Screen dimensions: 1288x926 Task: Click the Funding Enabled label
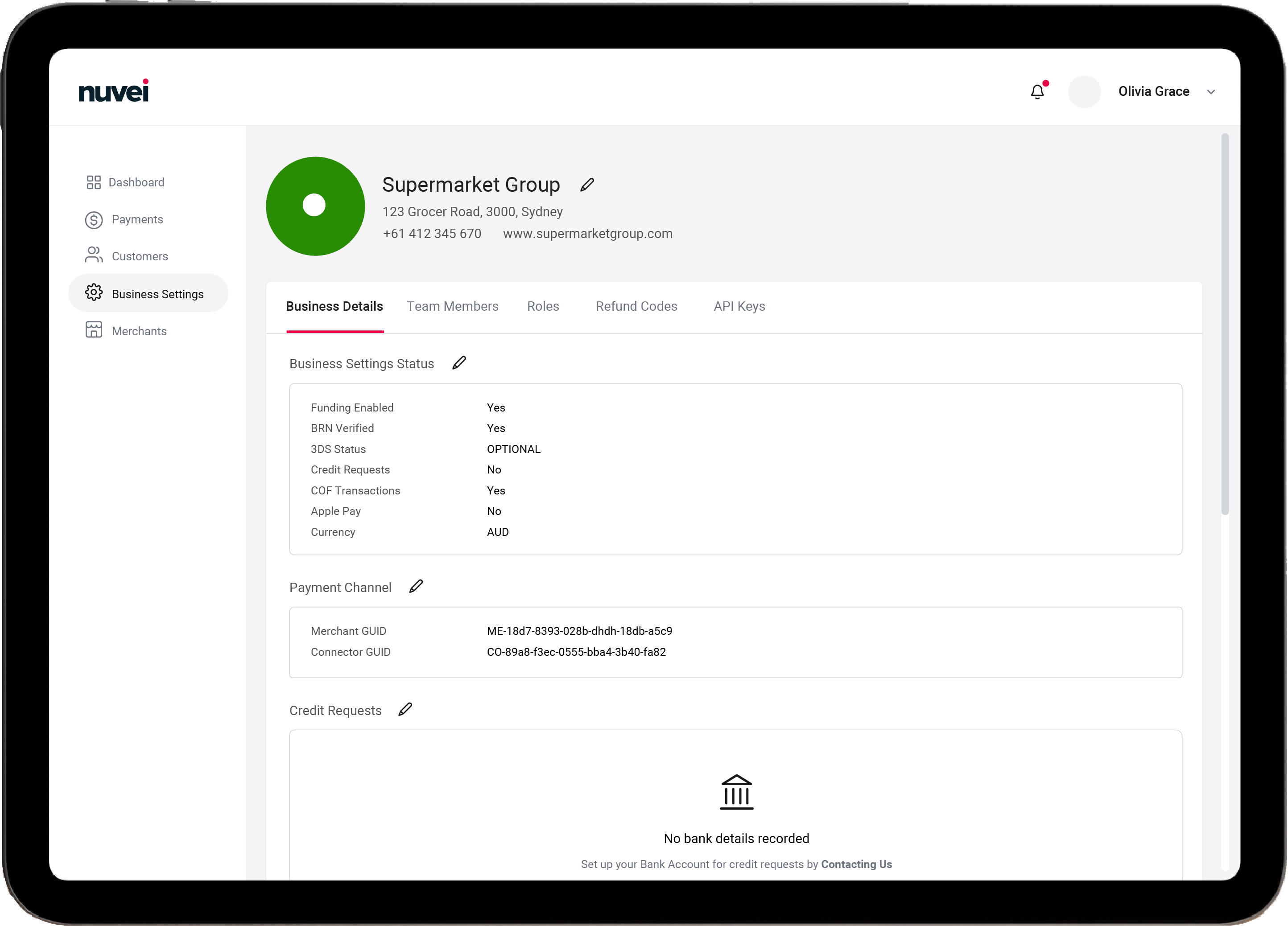click(352, 407)
